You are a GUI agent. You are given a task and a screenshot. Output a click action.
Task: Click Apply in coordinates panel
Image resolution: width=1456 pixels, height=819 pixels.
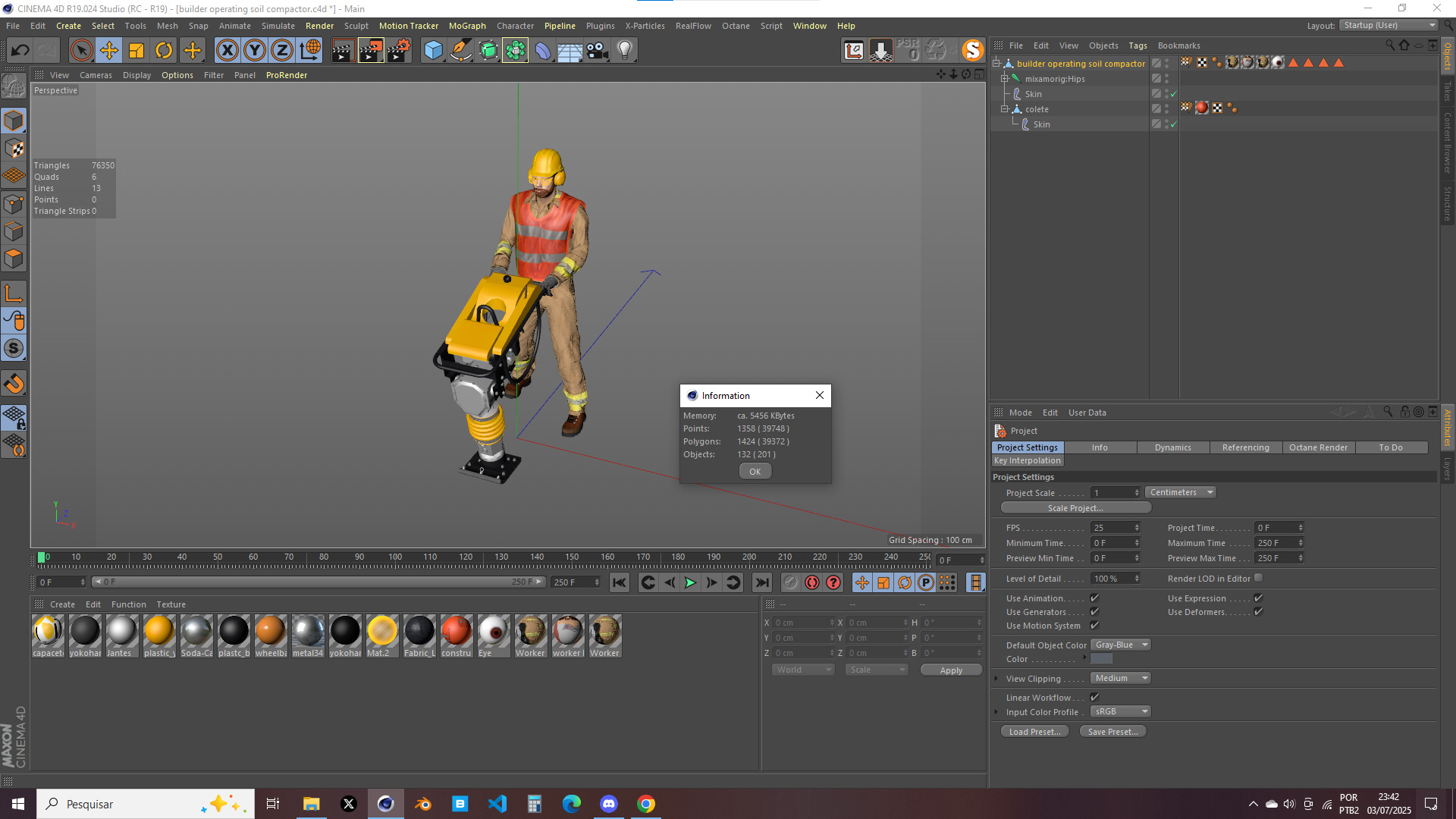click(x=951, y=670)
